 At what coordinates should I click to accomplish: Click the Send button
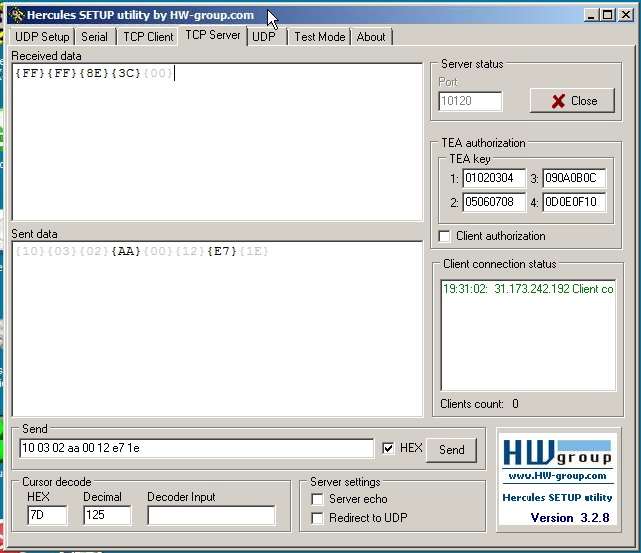tap(451, 450)
